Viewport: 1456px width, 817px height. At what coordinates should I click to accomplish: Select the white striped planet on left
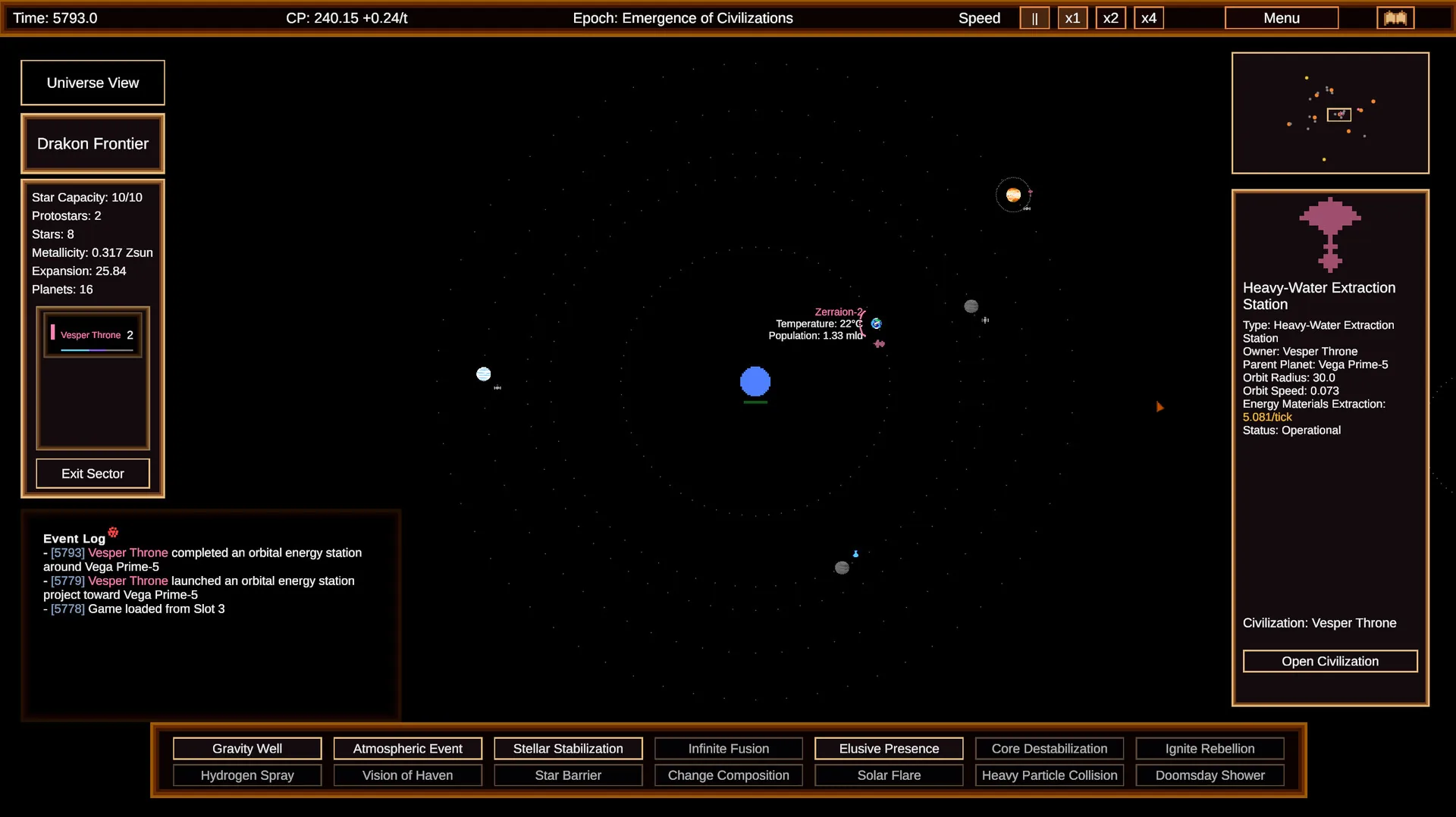click(x=483, y=374)
